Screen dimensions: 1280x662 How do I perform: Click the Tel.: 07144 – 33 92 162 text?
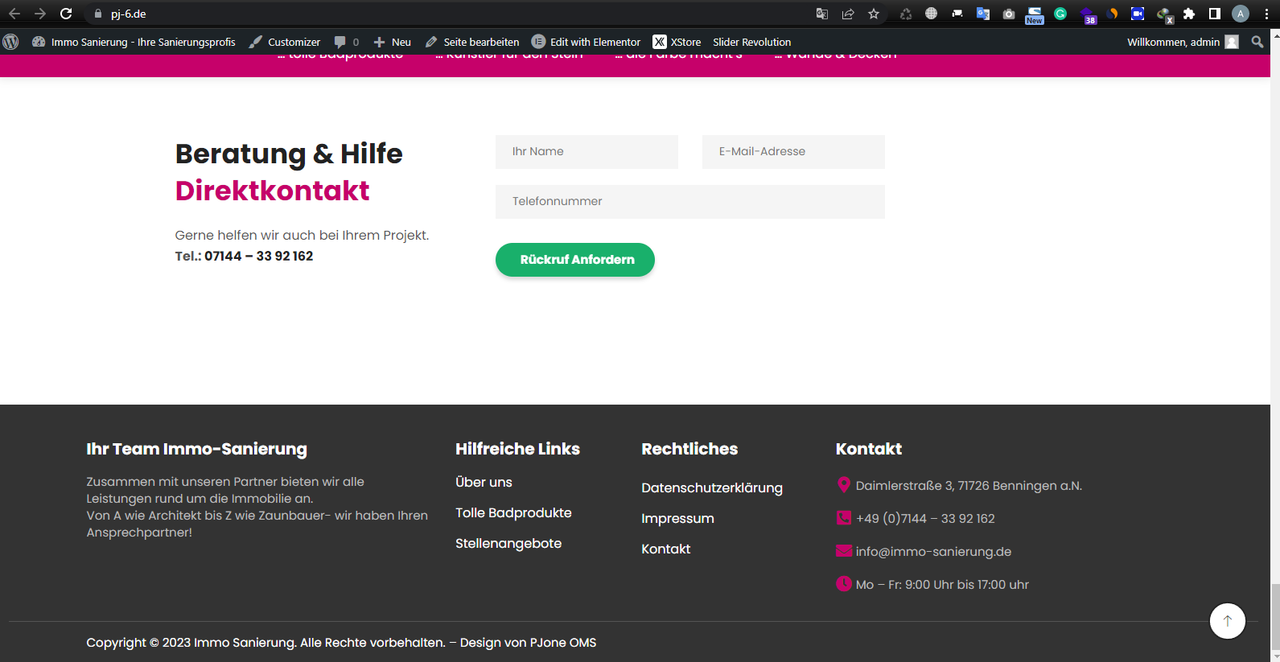[244, 256]
